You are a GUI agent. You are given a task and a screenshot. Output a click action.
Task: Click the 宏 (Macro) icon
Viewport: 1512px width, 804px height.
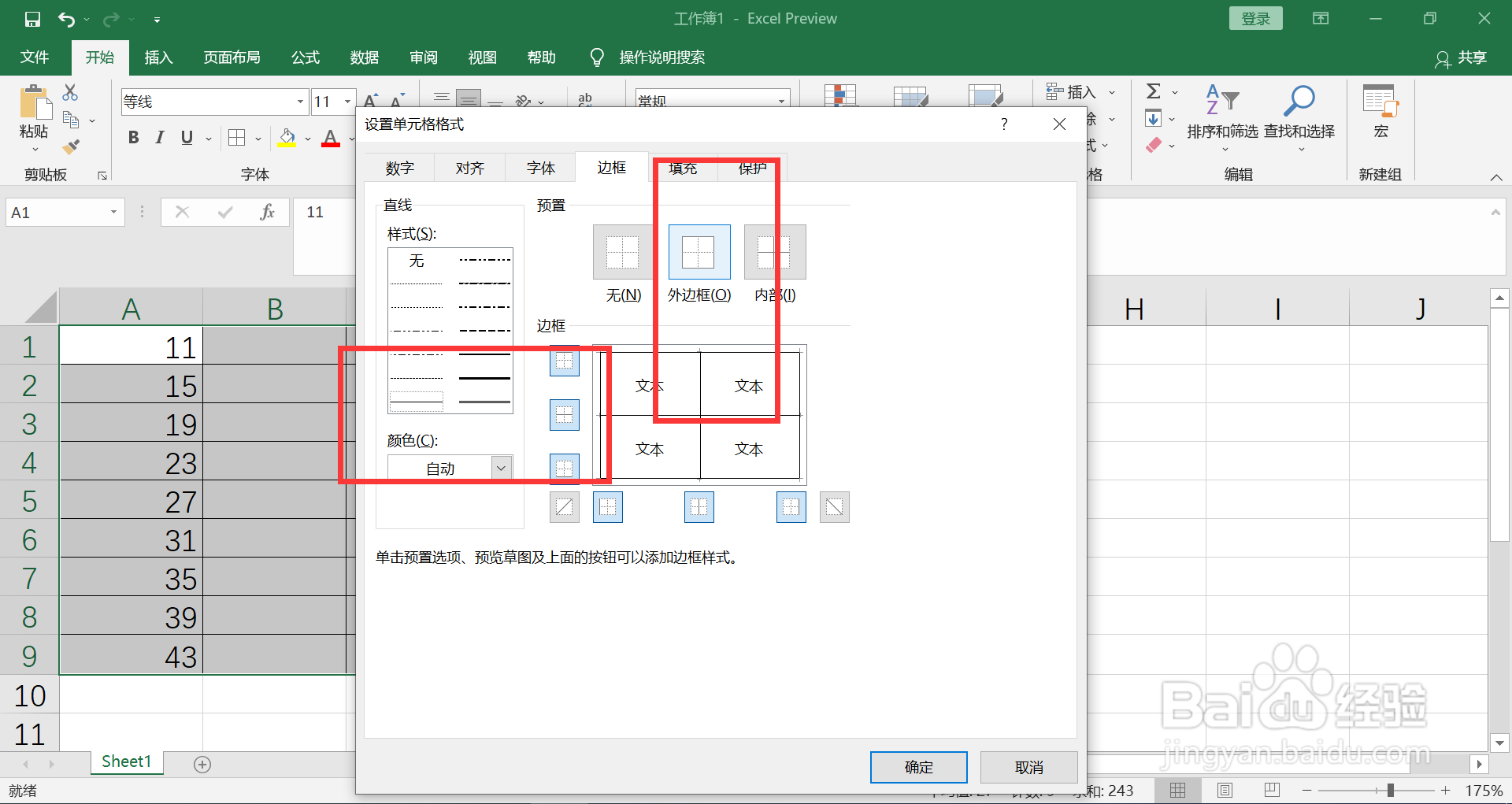coord(1380,110)
